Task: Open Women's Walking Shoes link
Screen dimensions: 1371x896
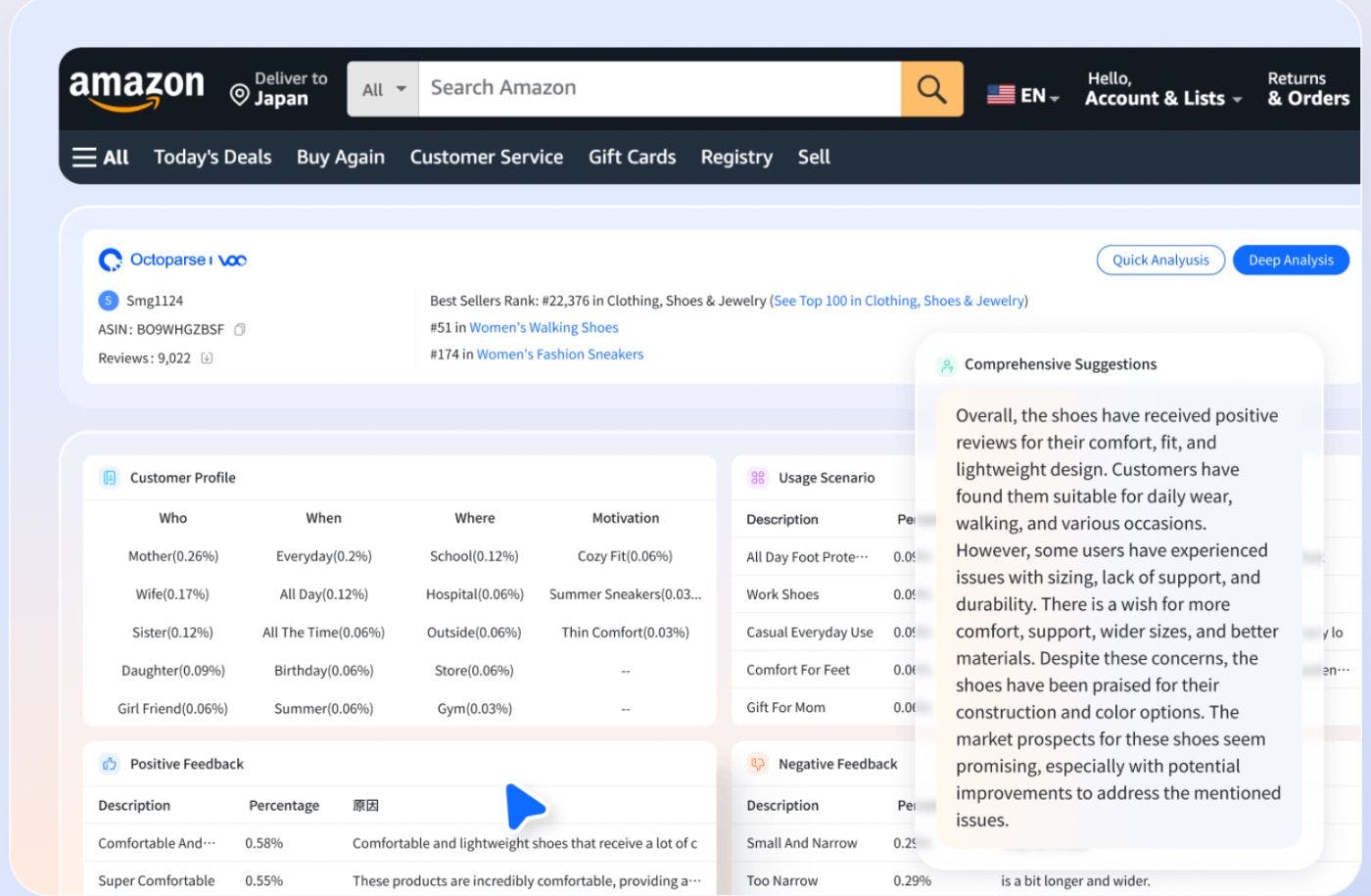Action: (x=544, y=327)
